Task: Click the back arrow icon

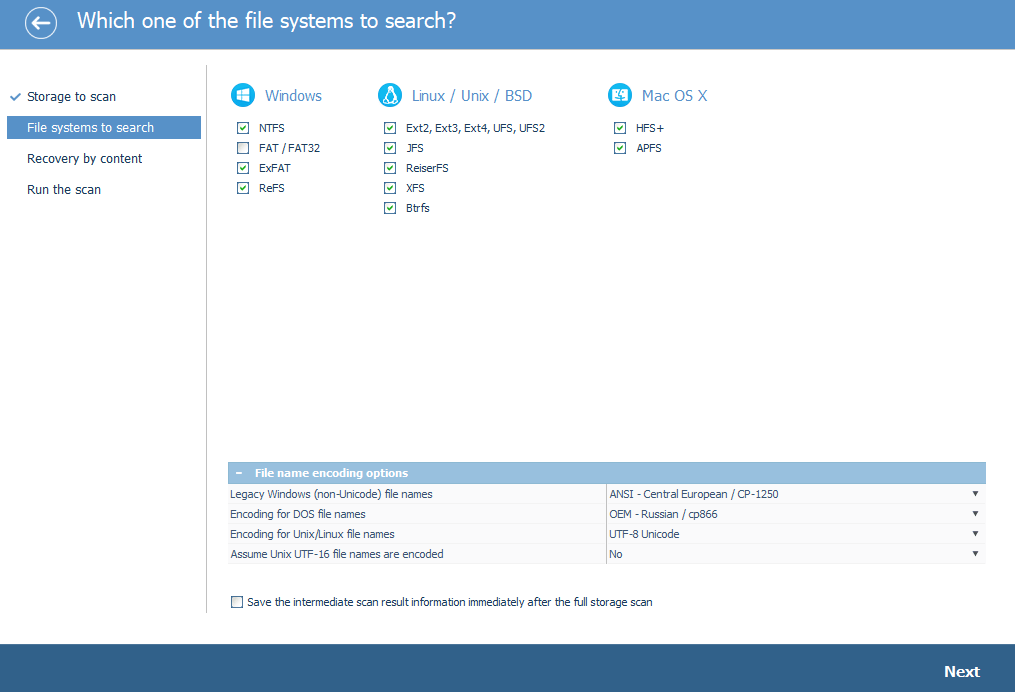Action: coord(41,23)
